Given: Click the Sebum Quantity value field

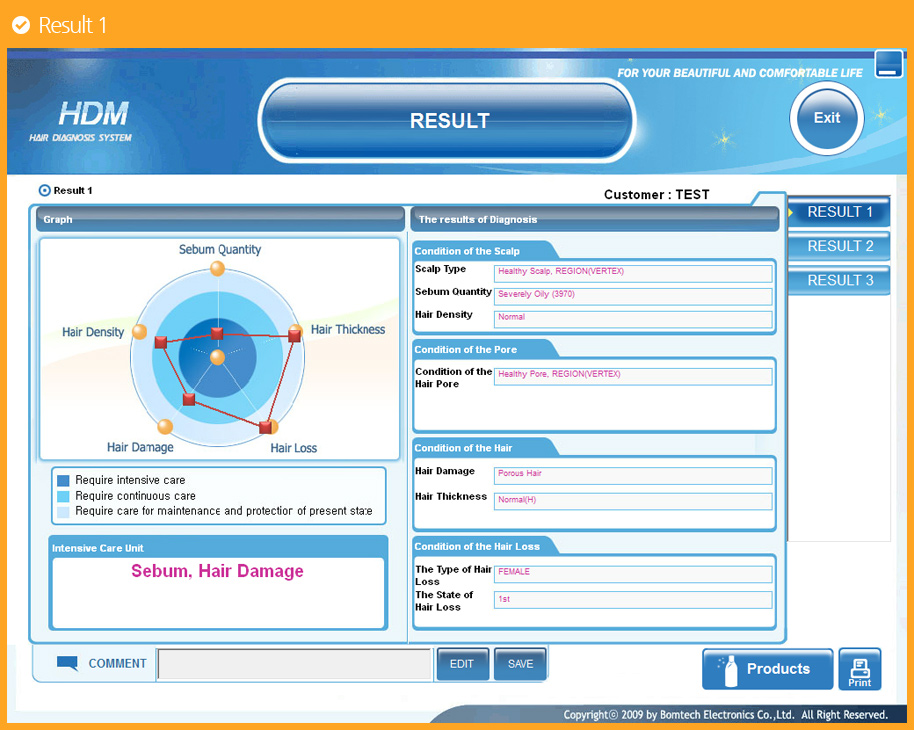Looking at the screenshot, I should coord(632,296).
